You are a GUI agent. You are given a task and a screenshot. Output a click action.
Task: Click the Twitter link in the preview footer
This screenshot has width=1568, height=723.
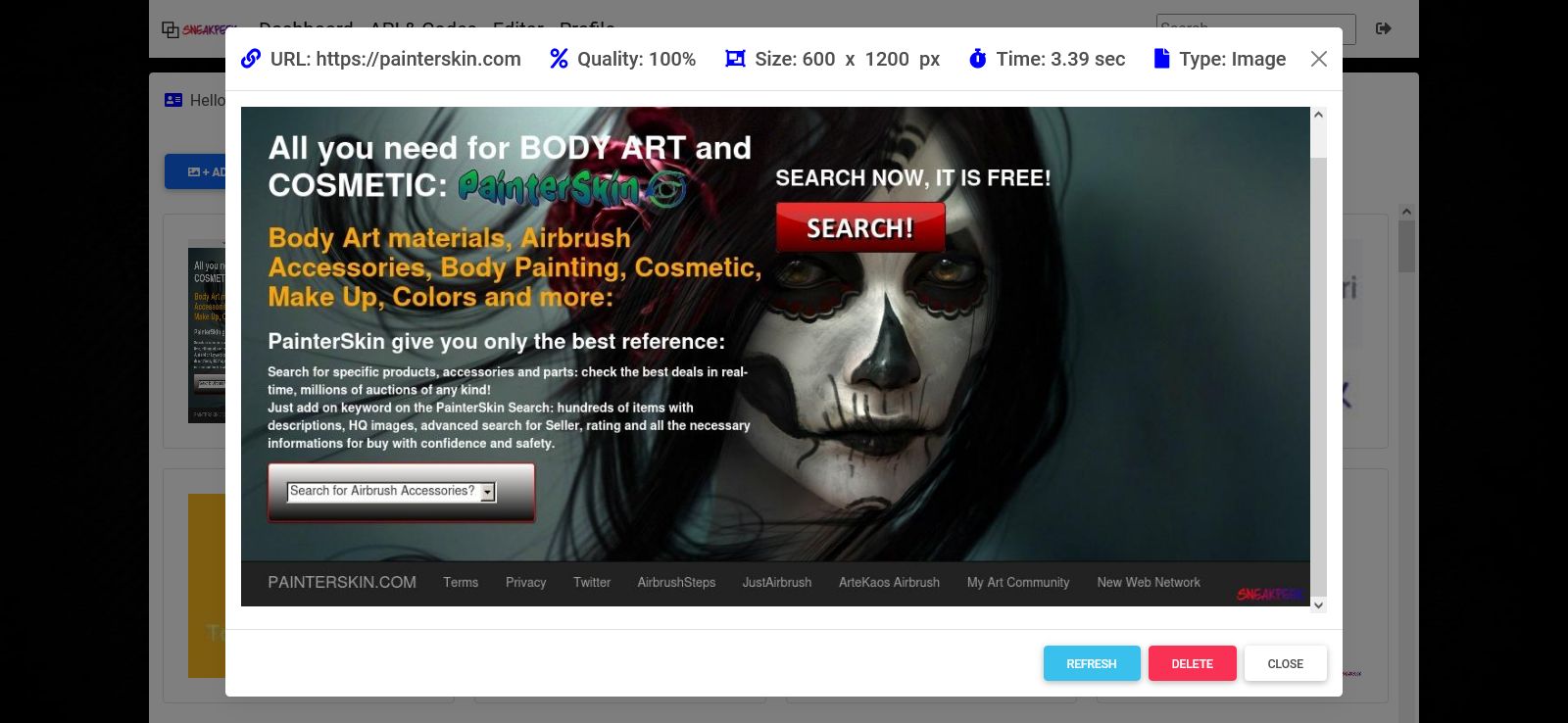point(592,582)
